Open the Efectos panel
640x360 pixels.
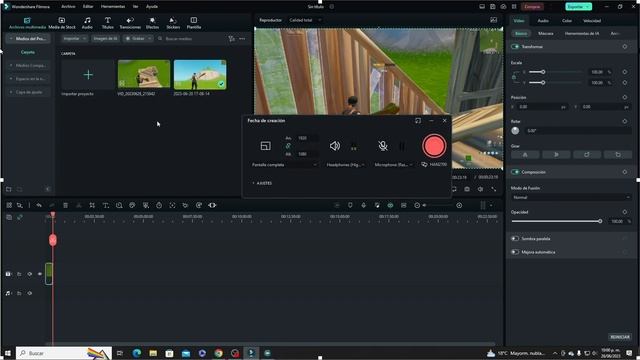click(x=152, y=23)
